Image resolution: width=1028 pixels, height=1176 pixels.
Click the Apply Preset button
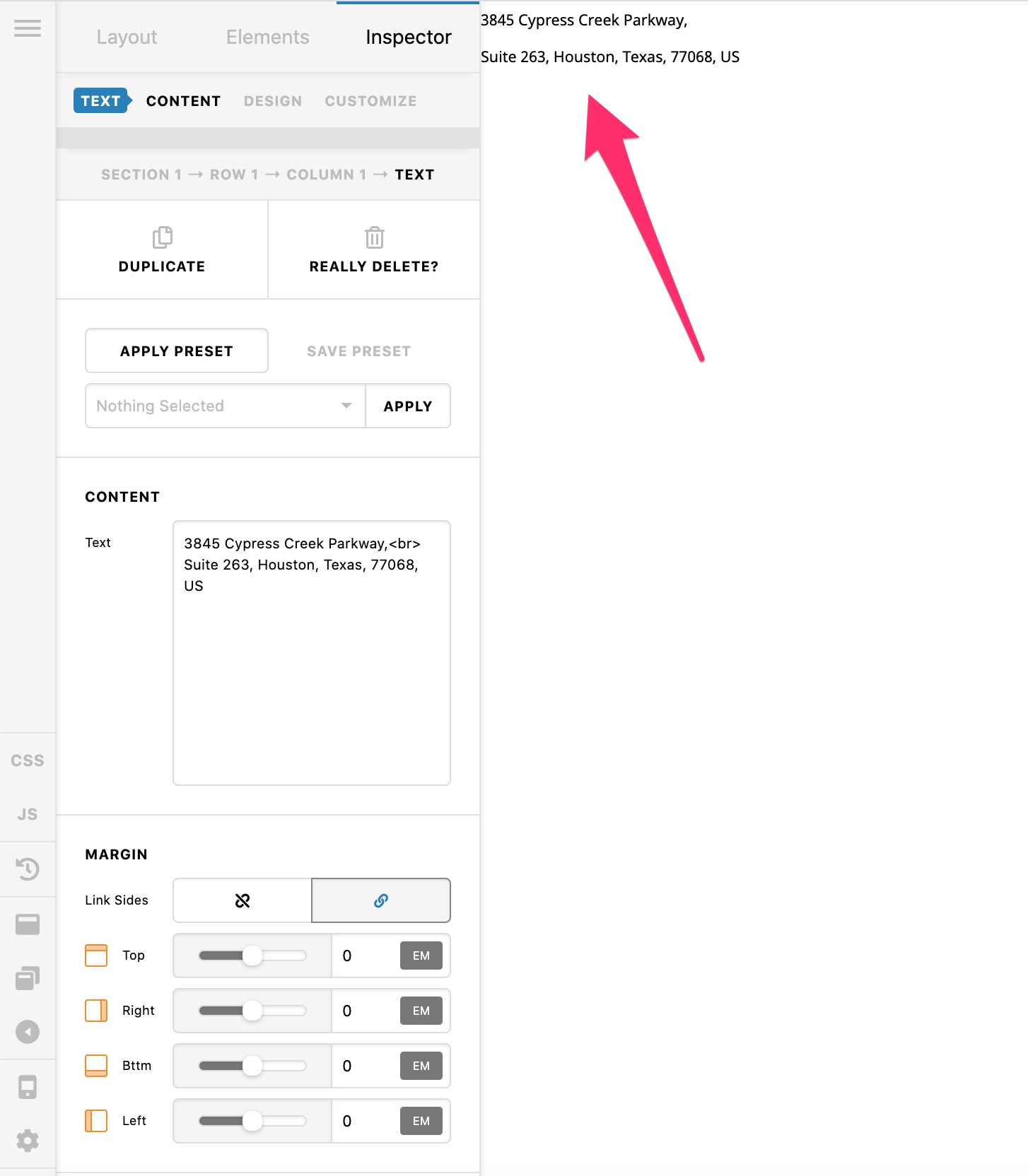click(177, 351)
